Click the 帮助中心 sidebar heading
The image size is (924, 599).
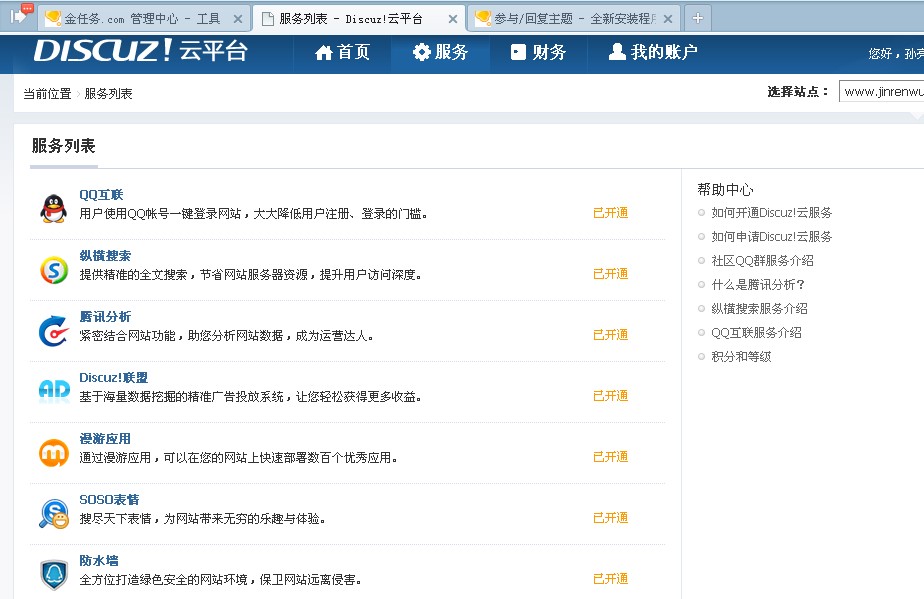pyautogui.click(x=725, y=189)
